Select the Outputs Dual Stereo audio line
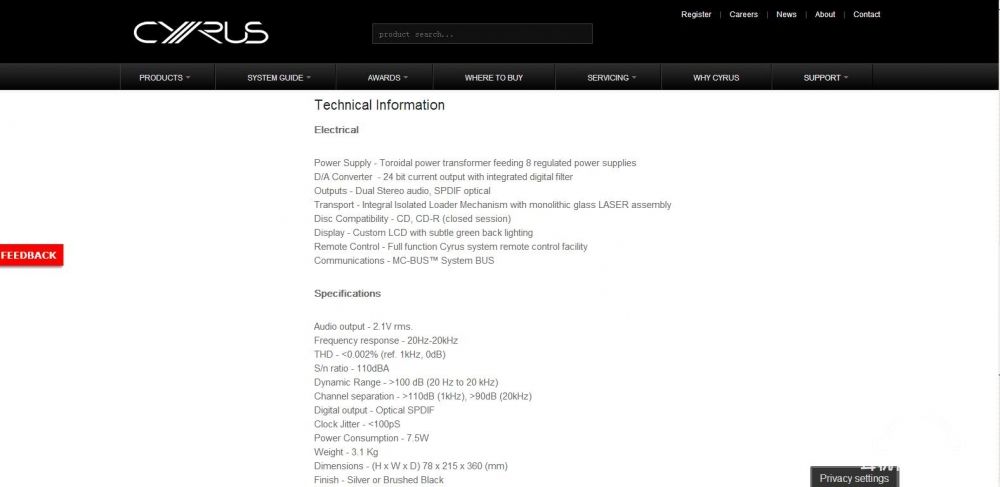The image size is (1000, 487). (x=402, y=191)
